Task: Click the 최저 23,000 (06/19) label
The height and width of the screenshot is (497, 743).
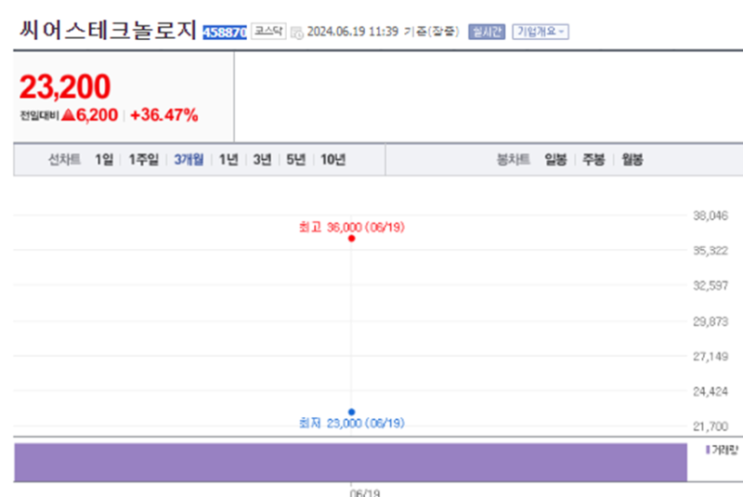Action: 352,423
